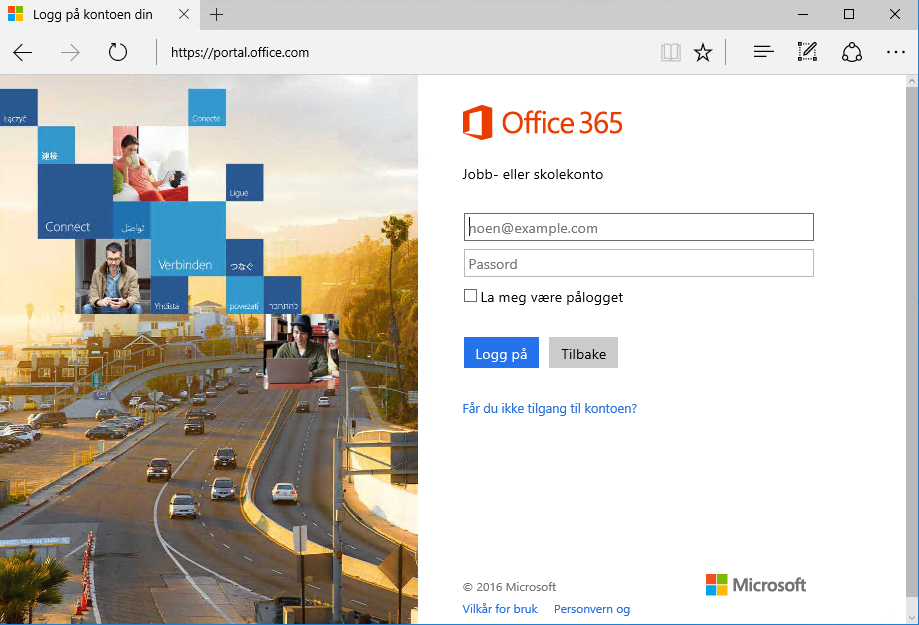The image size is (919, 625).
Task: Close the 'Logg på kontoen din' tab
Action: click(184, 14)
